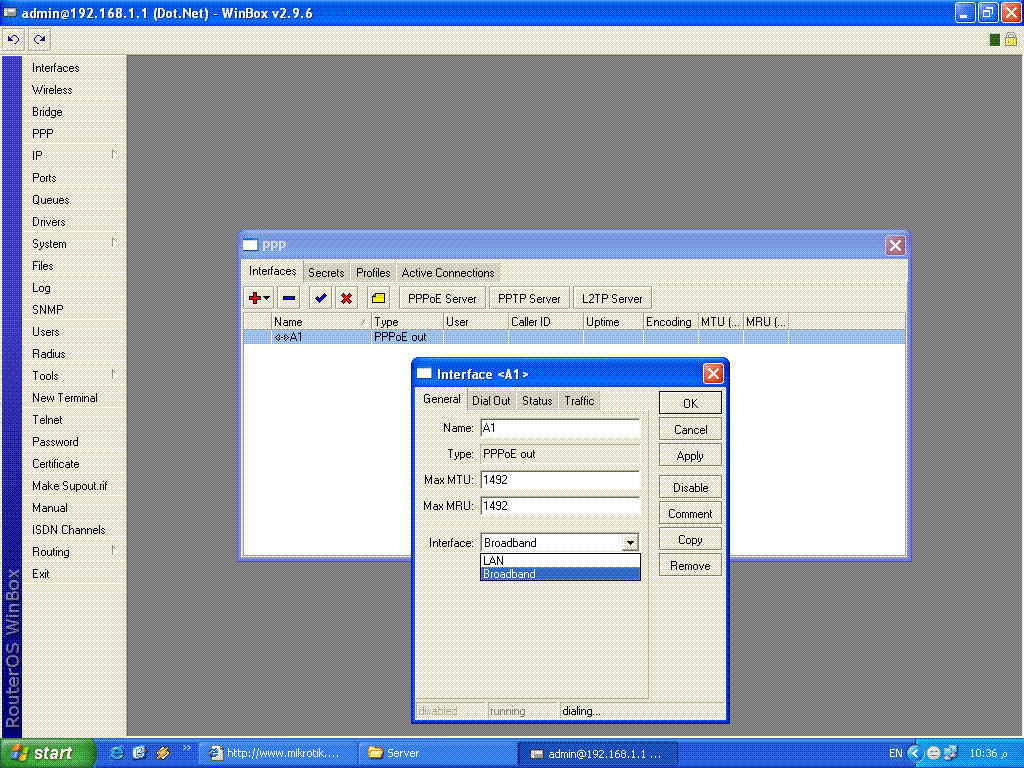
Task: Click the yellow Comment note icon
Action: pyautogui.click(x=378, y=298)
